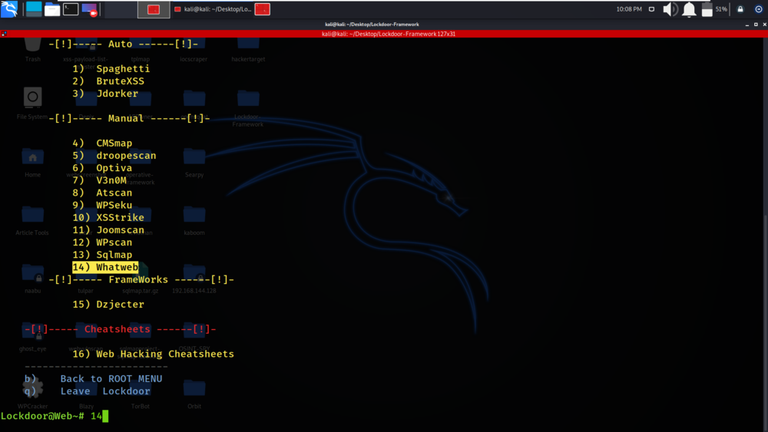Click the '3) Jdorker' menu line
Screen dimensions: 768x432
(105, 94)
